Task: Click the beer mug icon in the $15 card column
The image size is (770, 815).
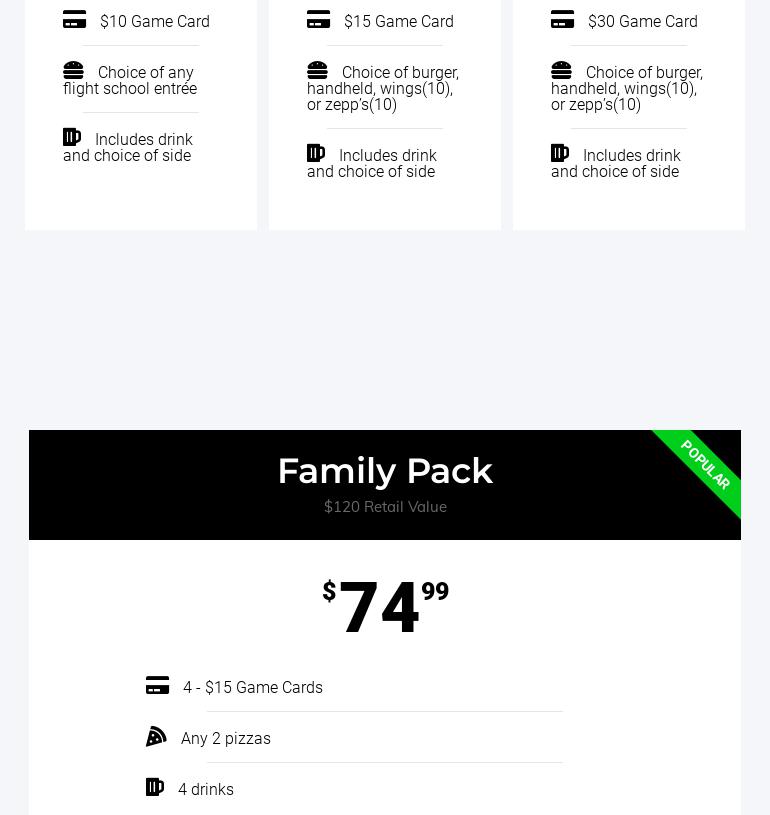Action: click(315, 153)
